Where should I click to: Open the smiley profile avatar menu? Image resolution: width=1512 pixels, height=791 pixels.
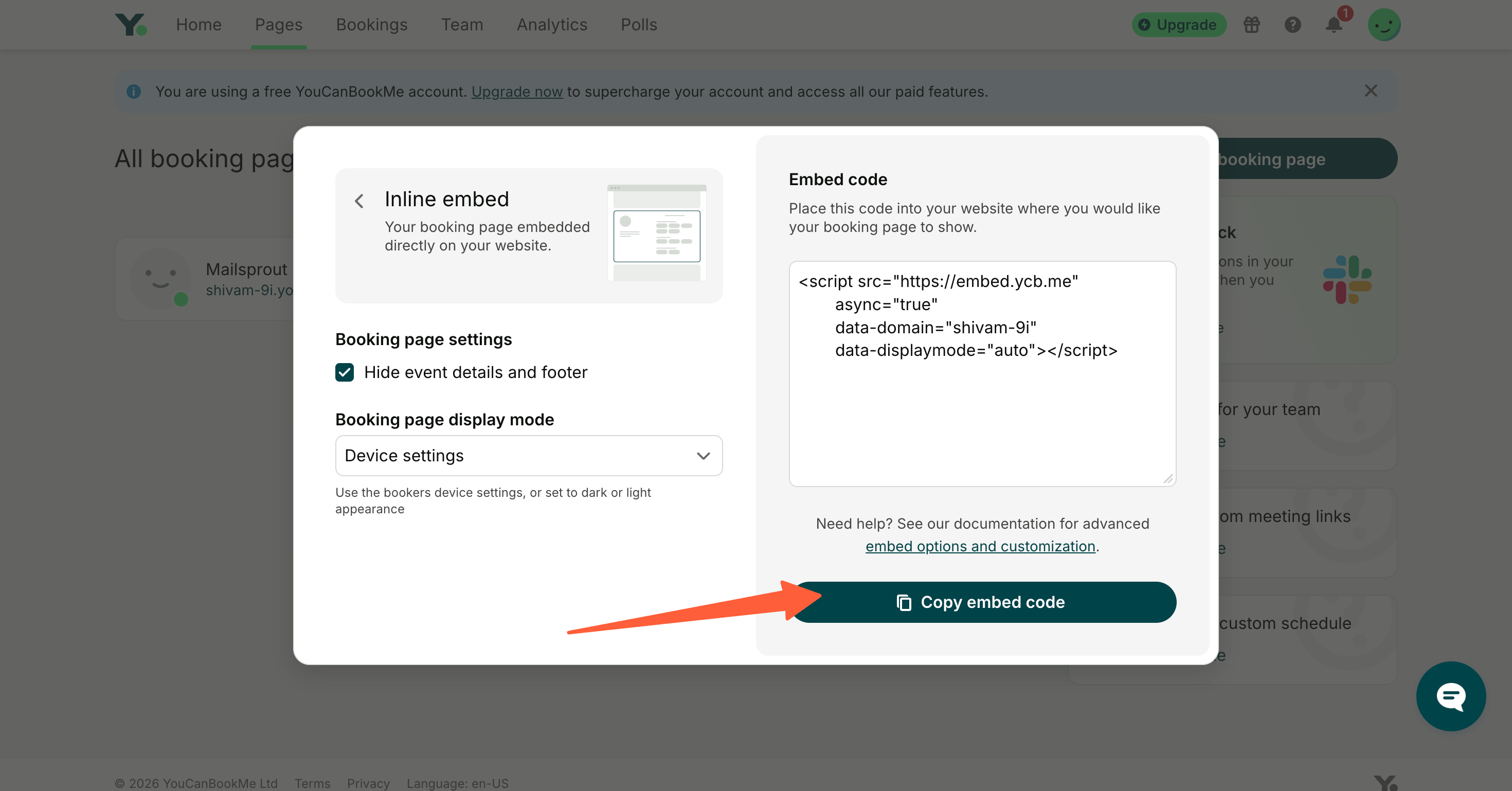coord(1384,25)
